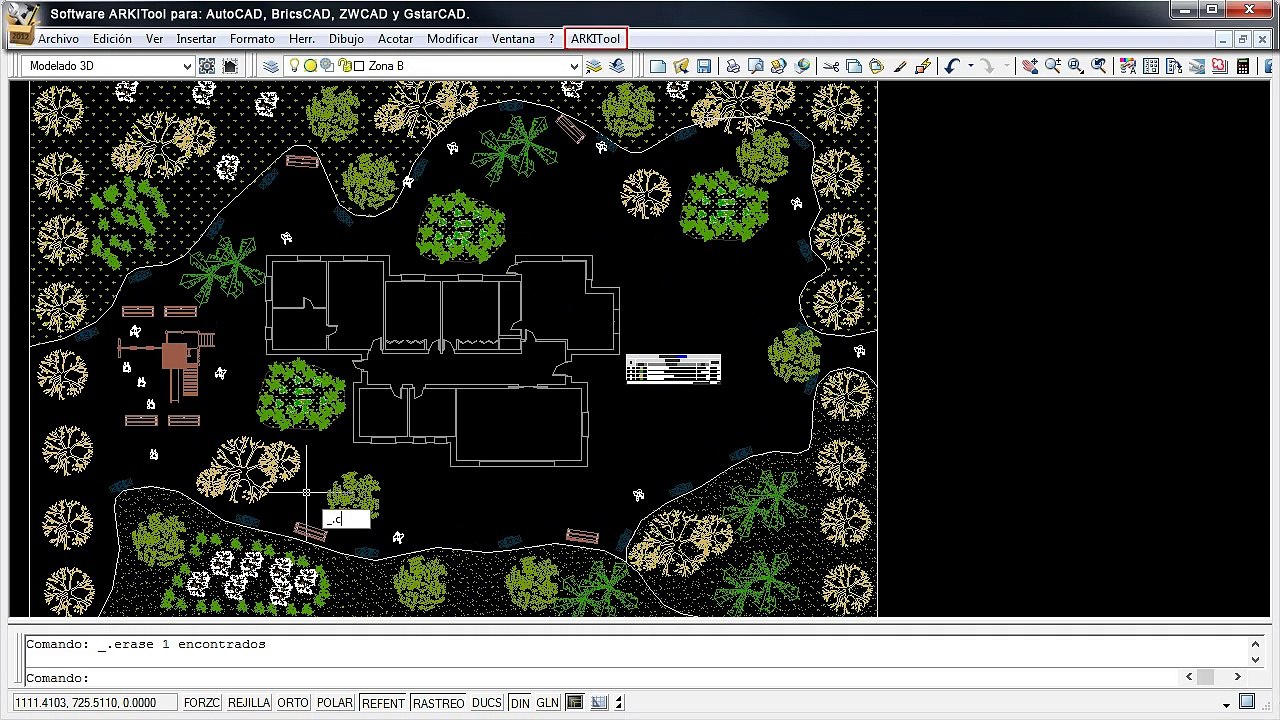1280x720 pixels.
Task: Create a new drawing with the New icon
Action: click(658, 66)
